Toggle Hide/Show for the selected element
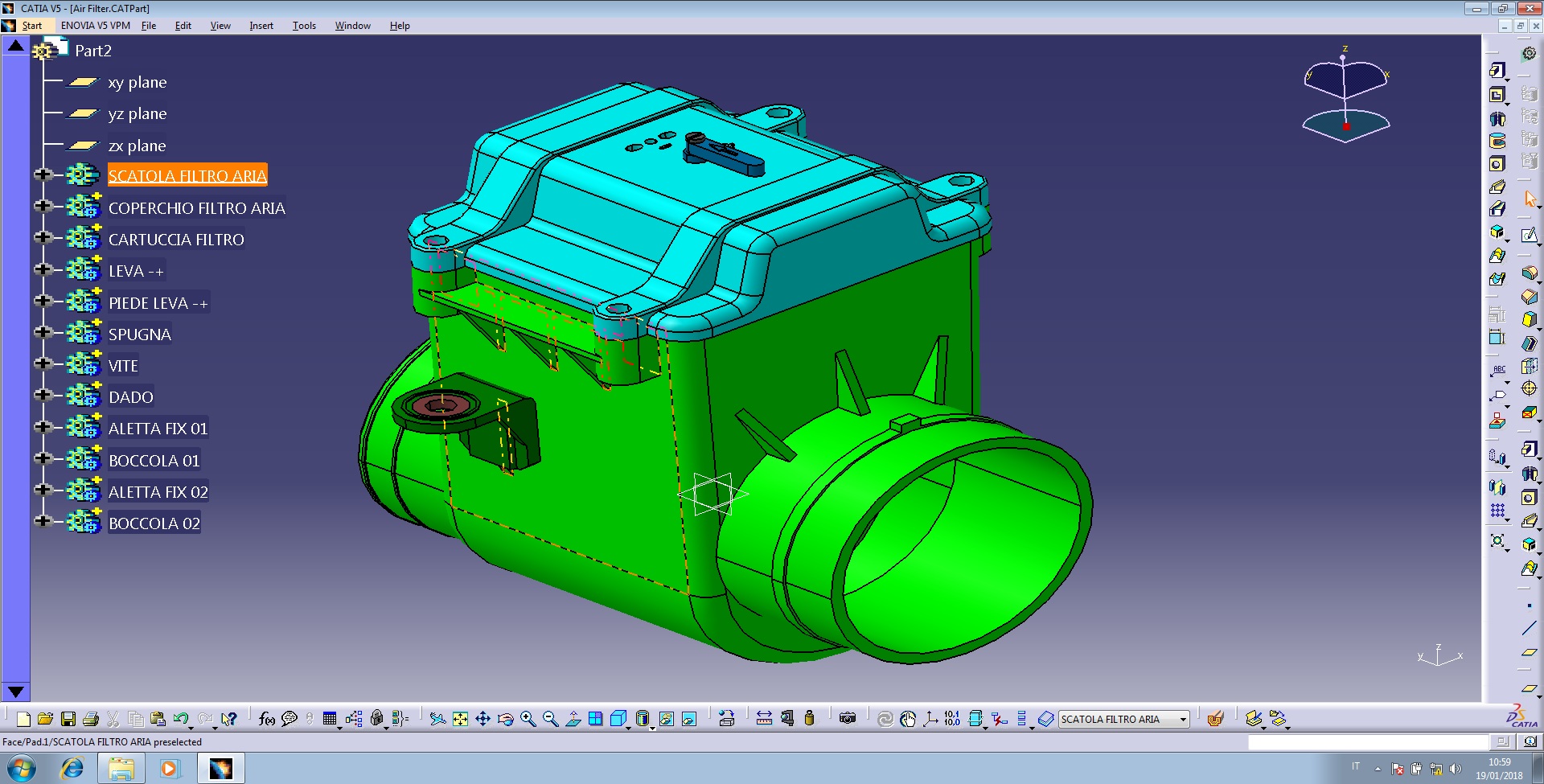The width and height of the screenshot is (1544, 784). (667, 719)
